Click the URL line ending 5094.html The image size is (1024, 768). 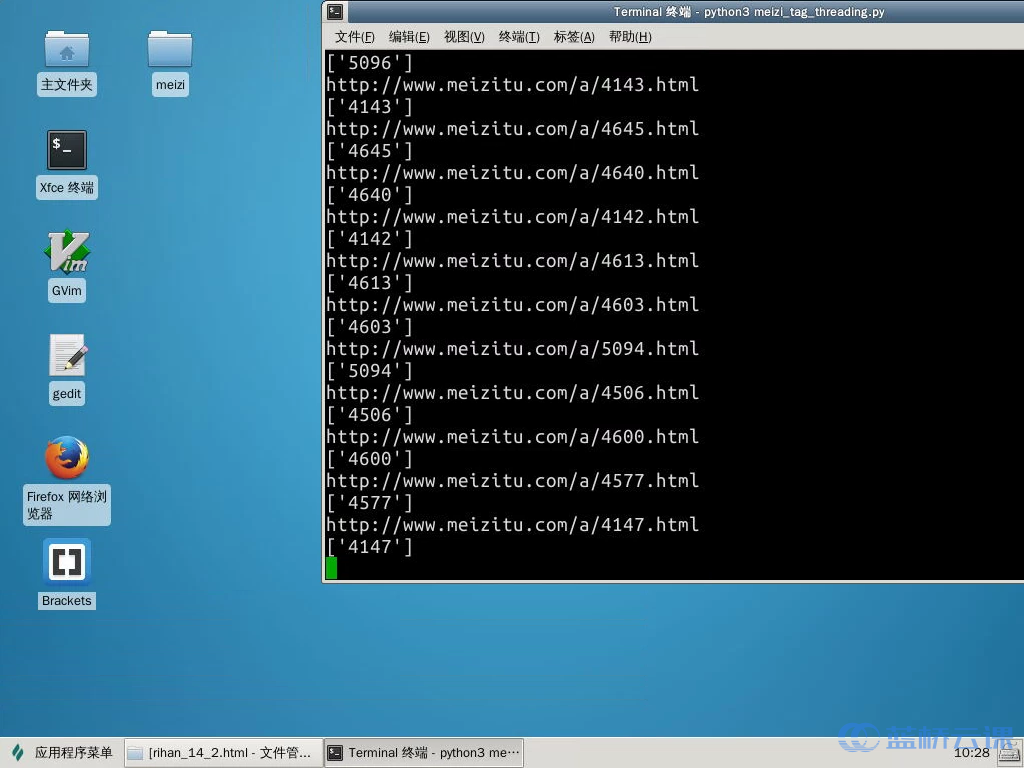(x=512, y=349)
